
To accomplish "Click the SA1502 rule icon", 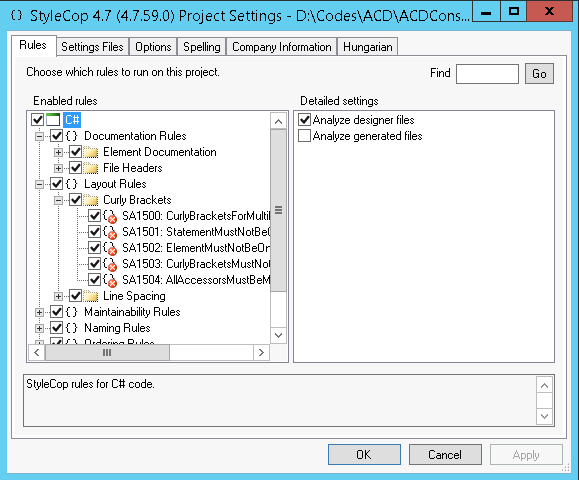I will pos(110,248).
